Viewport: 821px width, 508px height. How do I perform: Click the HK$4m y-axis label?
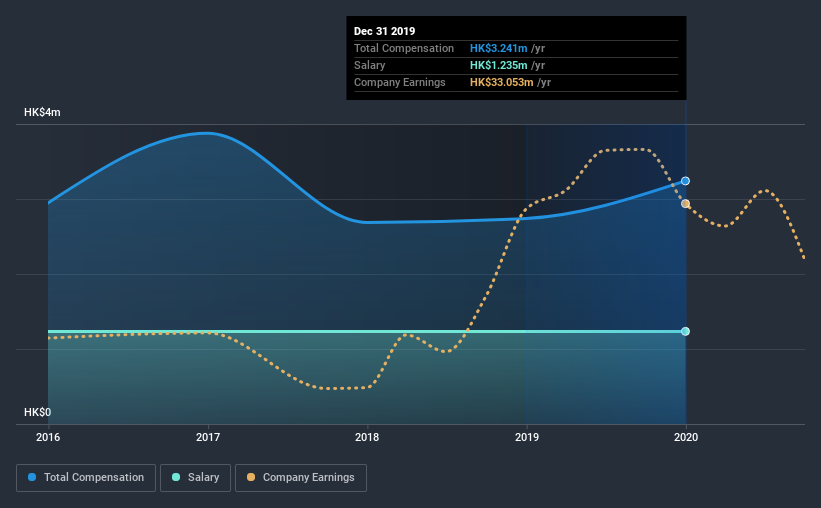click(42, 113)
